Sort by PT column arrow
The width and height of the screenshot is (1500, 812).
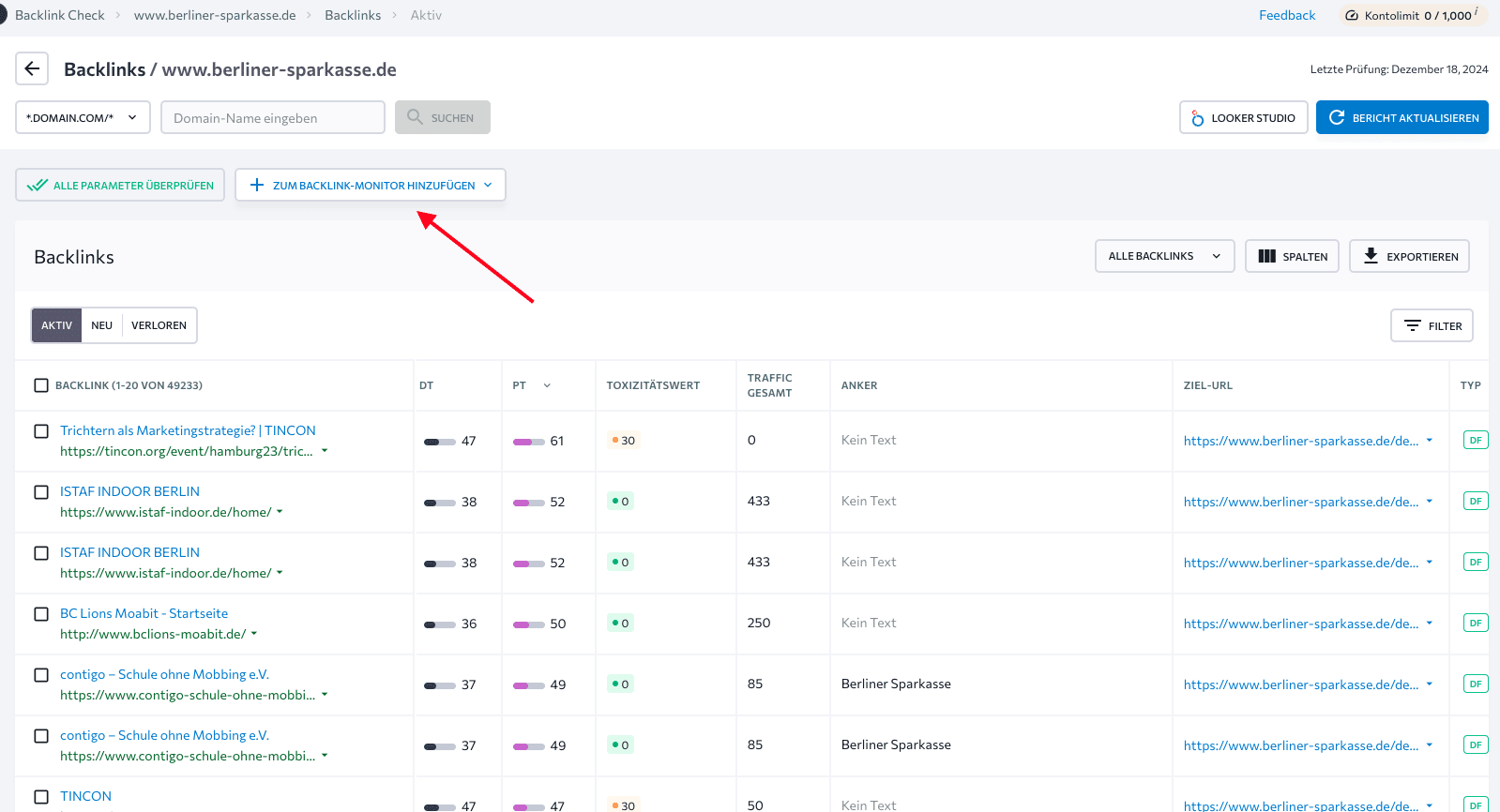(x=547, y=385)
